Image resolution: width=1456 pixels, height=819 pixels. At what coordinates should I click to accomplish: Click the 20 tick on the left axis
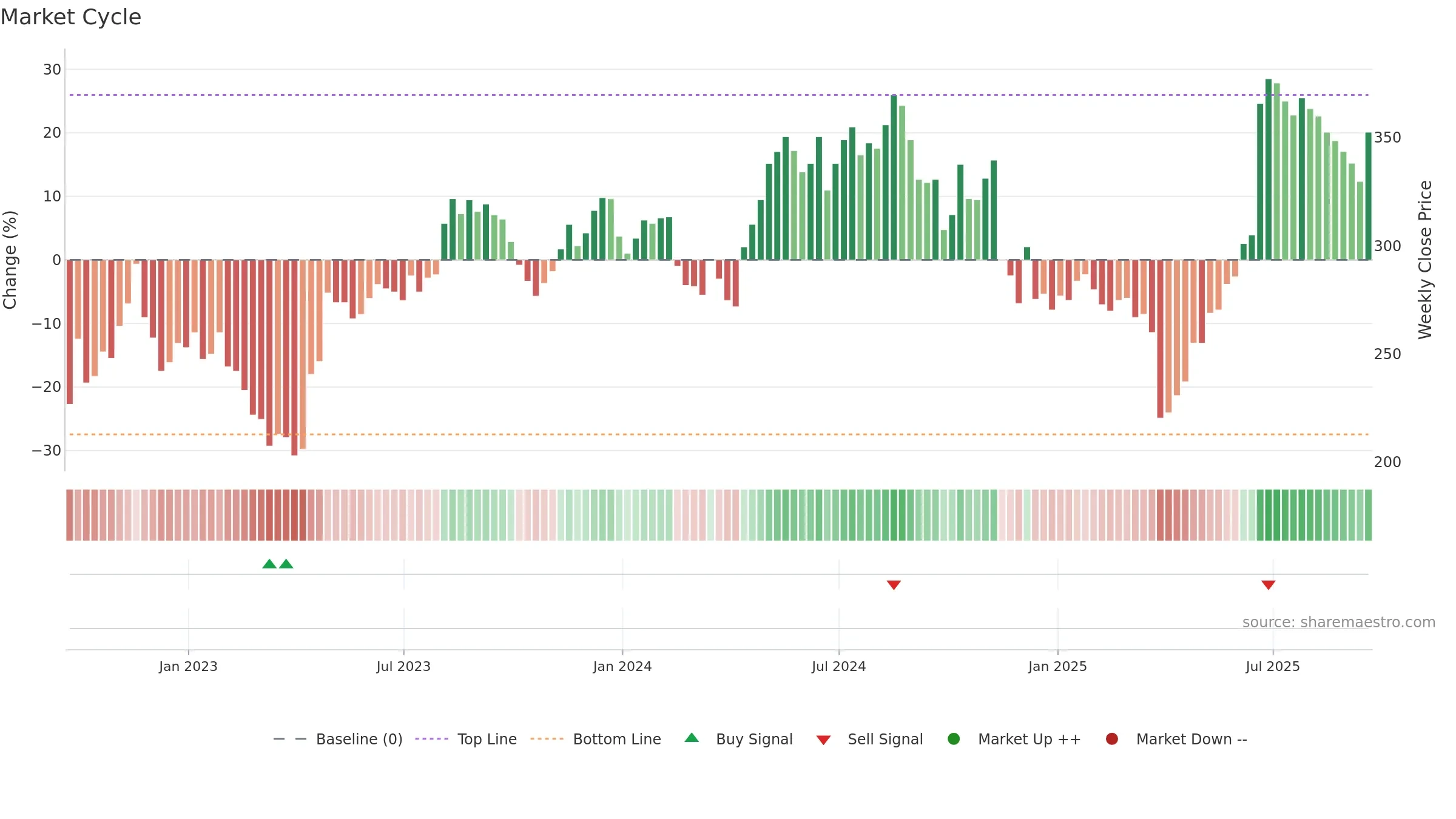coord(52,133)
